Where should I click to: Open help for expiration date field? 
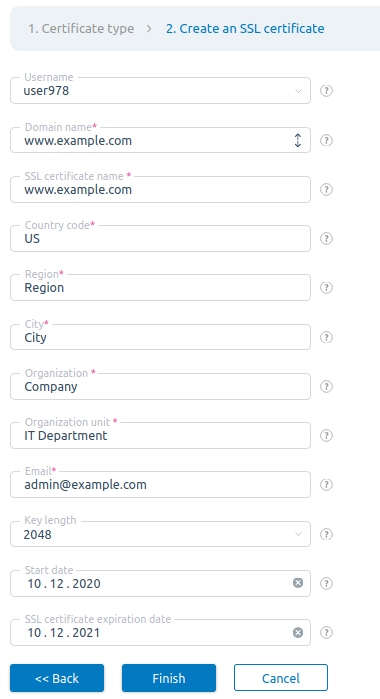click(x=326, y=633)
